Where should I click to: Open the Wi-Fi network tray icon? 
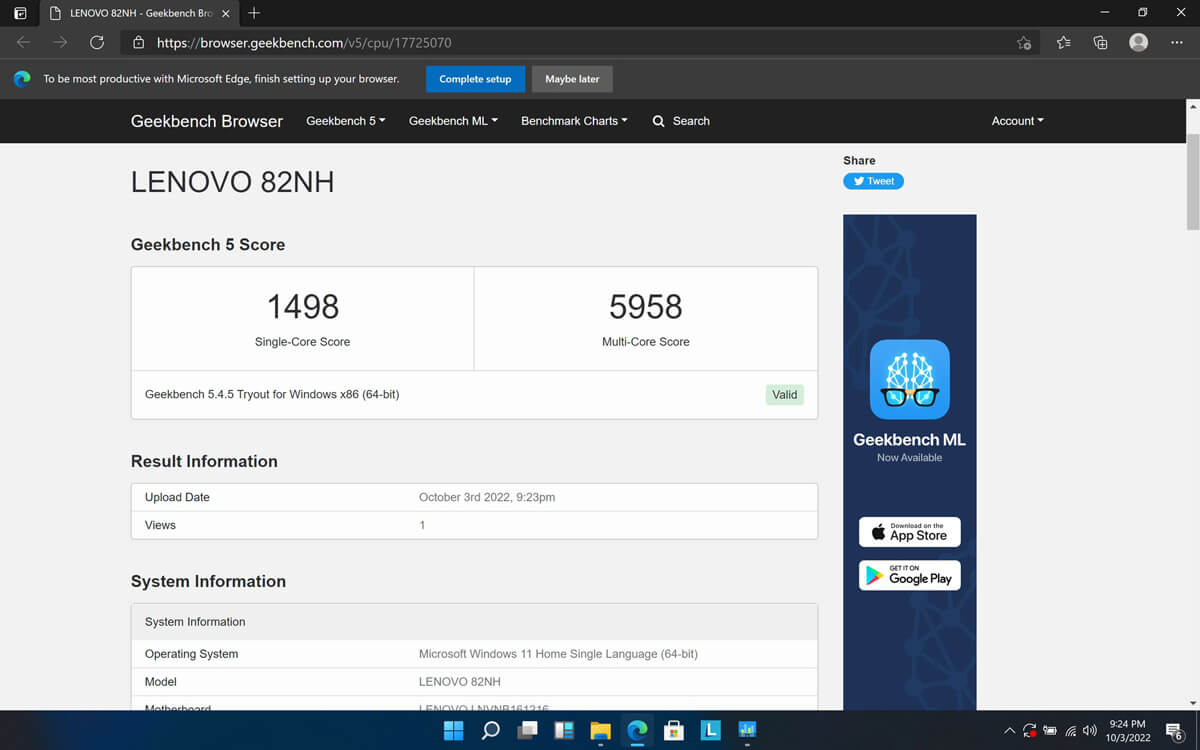1071,731
